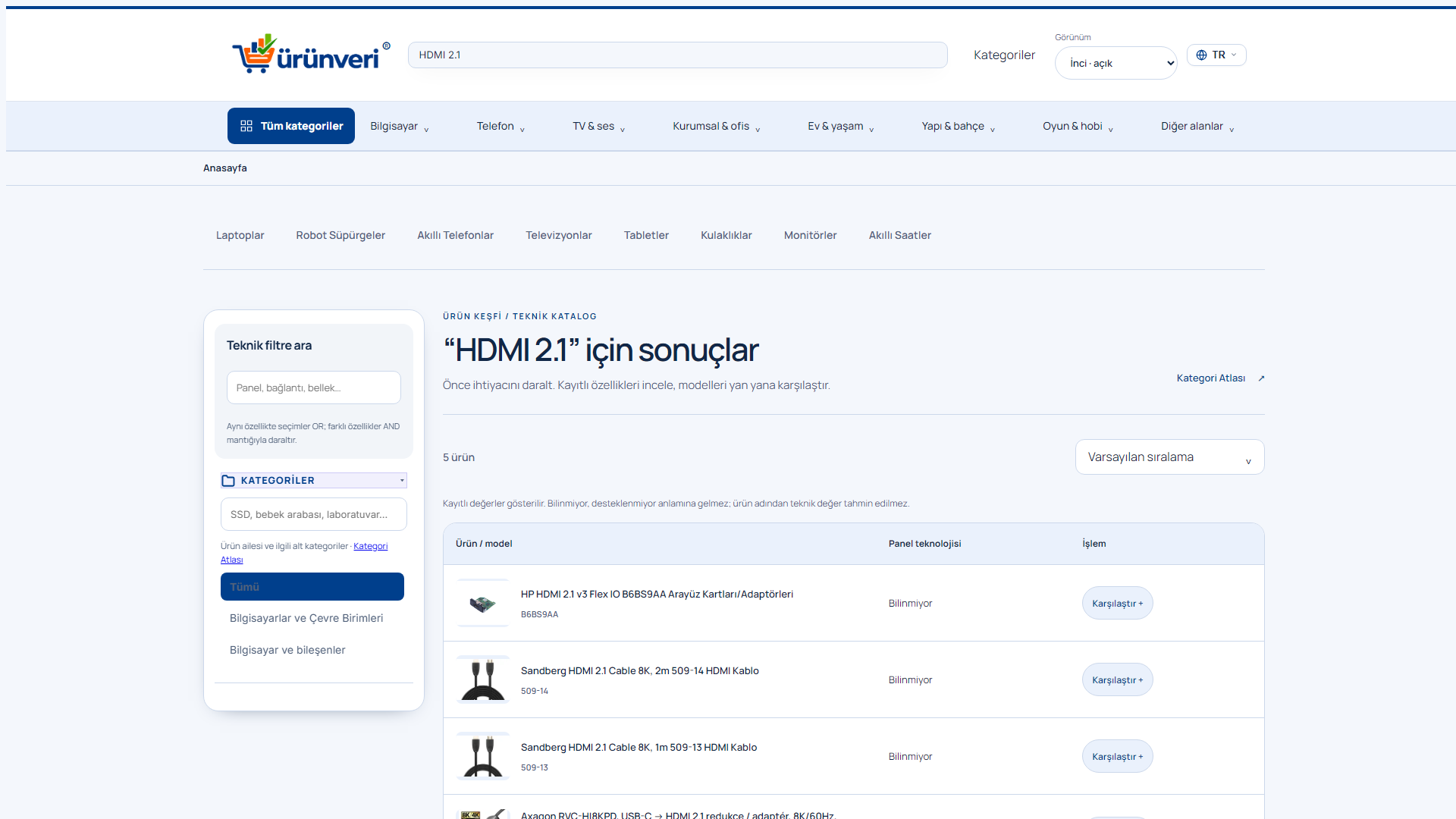Open Sandberg 2m 509-14 cable thumbnail
Image resolution: width=1456 pixels, height=819 pixels.
(x=483, y=679)
